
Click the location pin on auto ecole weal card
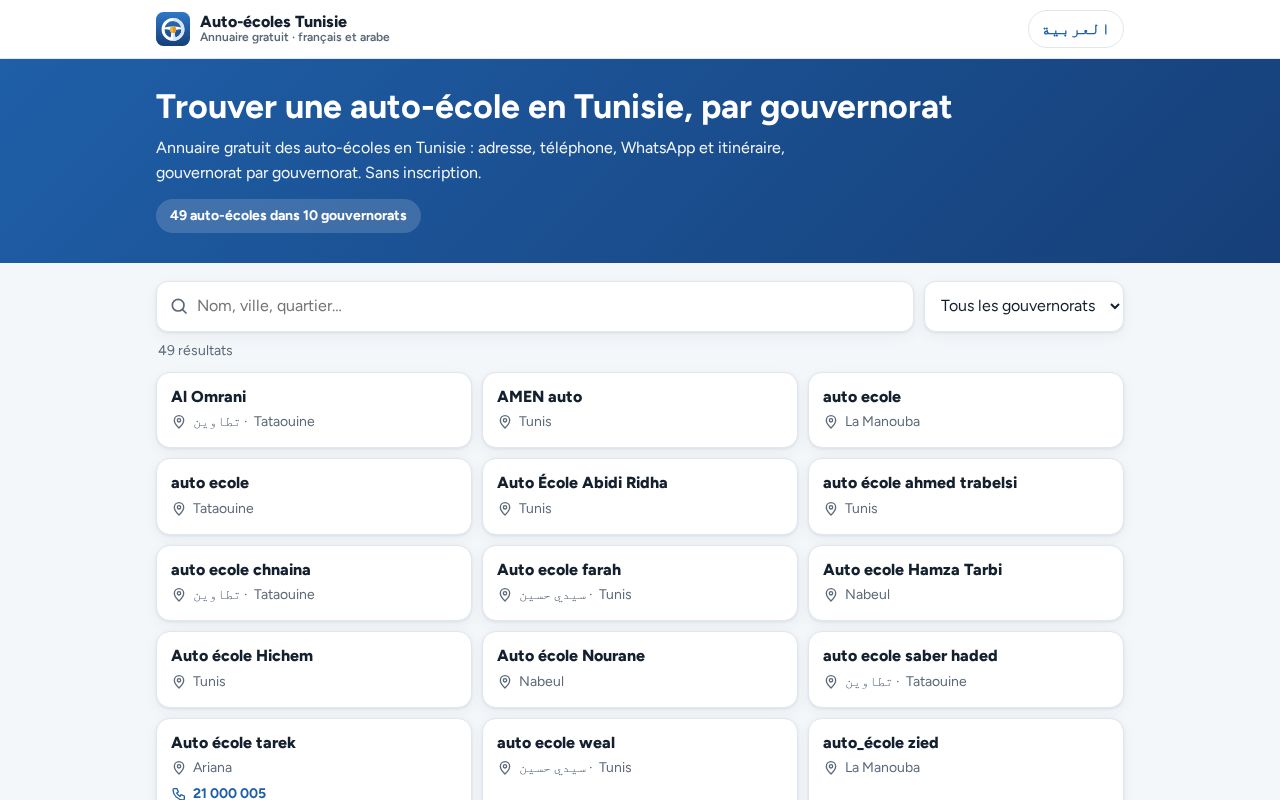505,768
